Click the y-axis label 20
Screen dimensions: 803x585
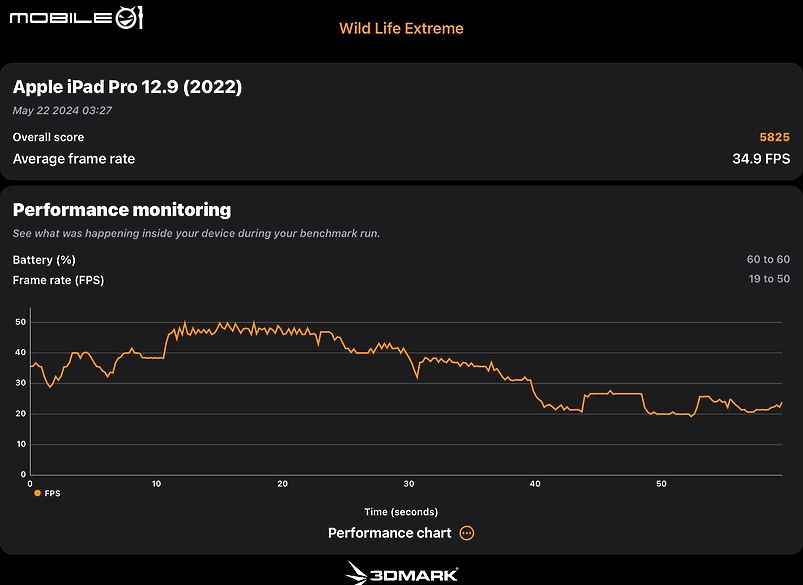(x=20, y=414)
